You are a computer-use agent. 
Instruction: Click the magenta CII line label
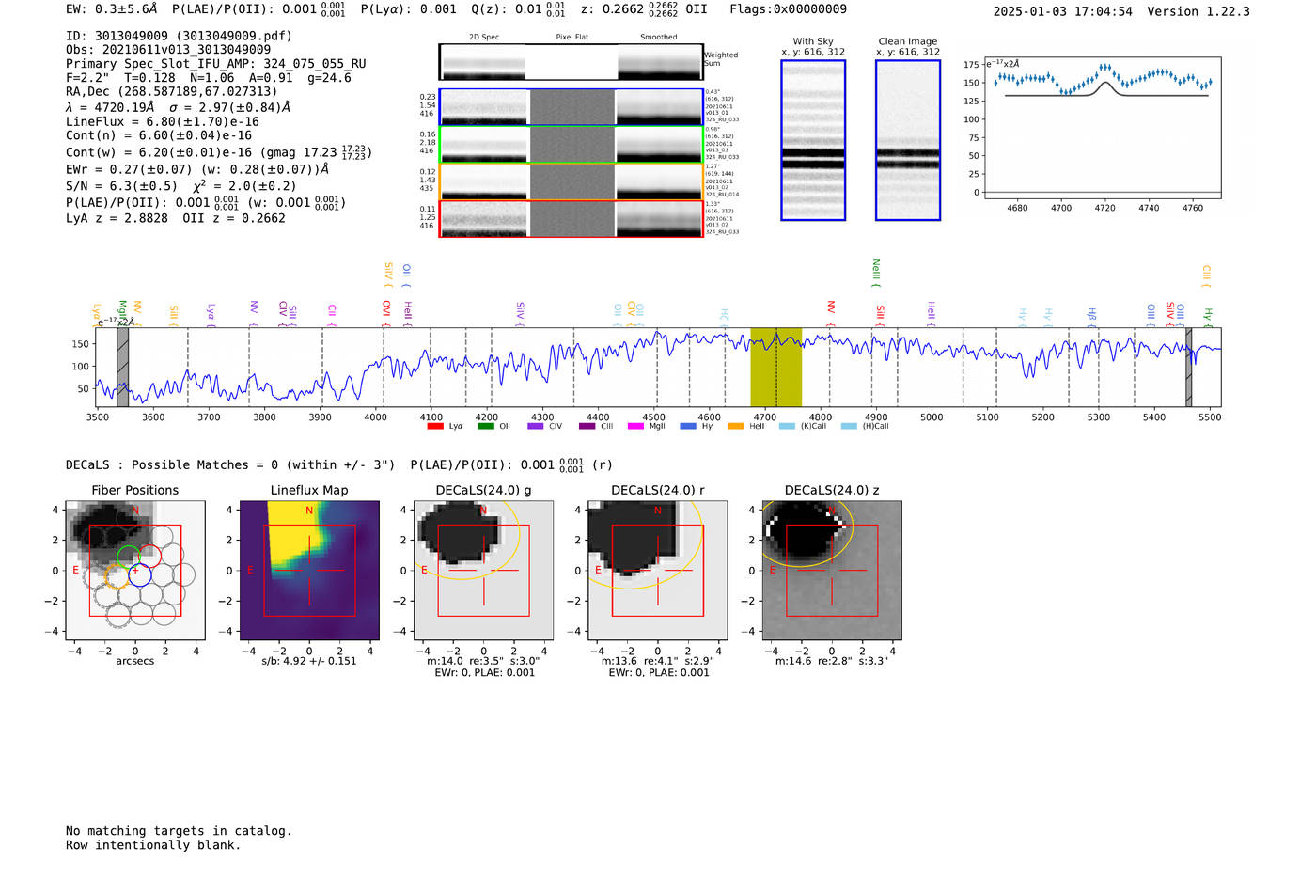tap(332, 314)
